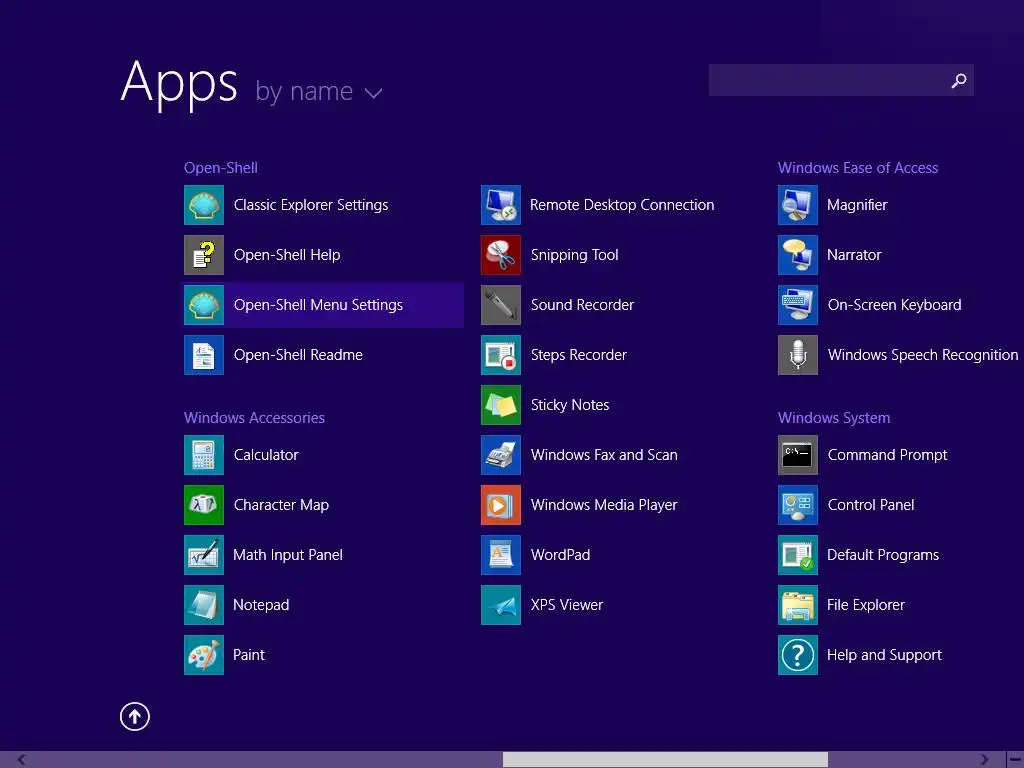Click the Snipping Tool scissors icon
This screenshot has width=1024, height=768.
(501, 255)
